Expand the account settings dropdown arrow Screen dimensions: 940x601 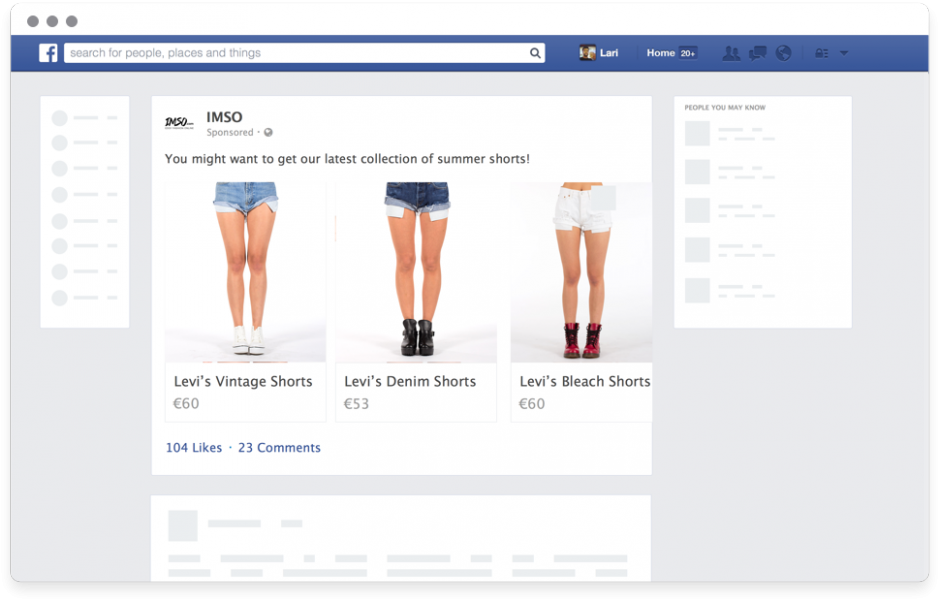[843, 52]
